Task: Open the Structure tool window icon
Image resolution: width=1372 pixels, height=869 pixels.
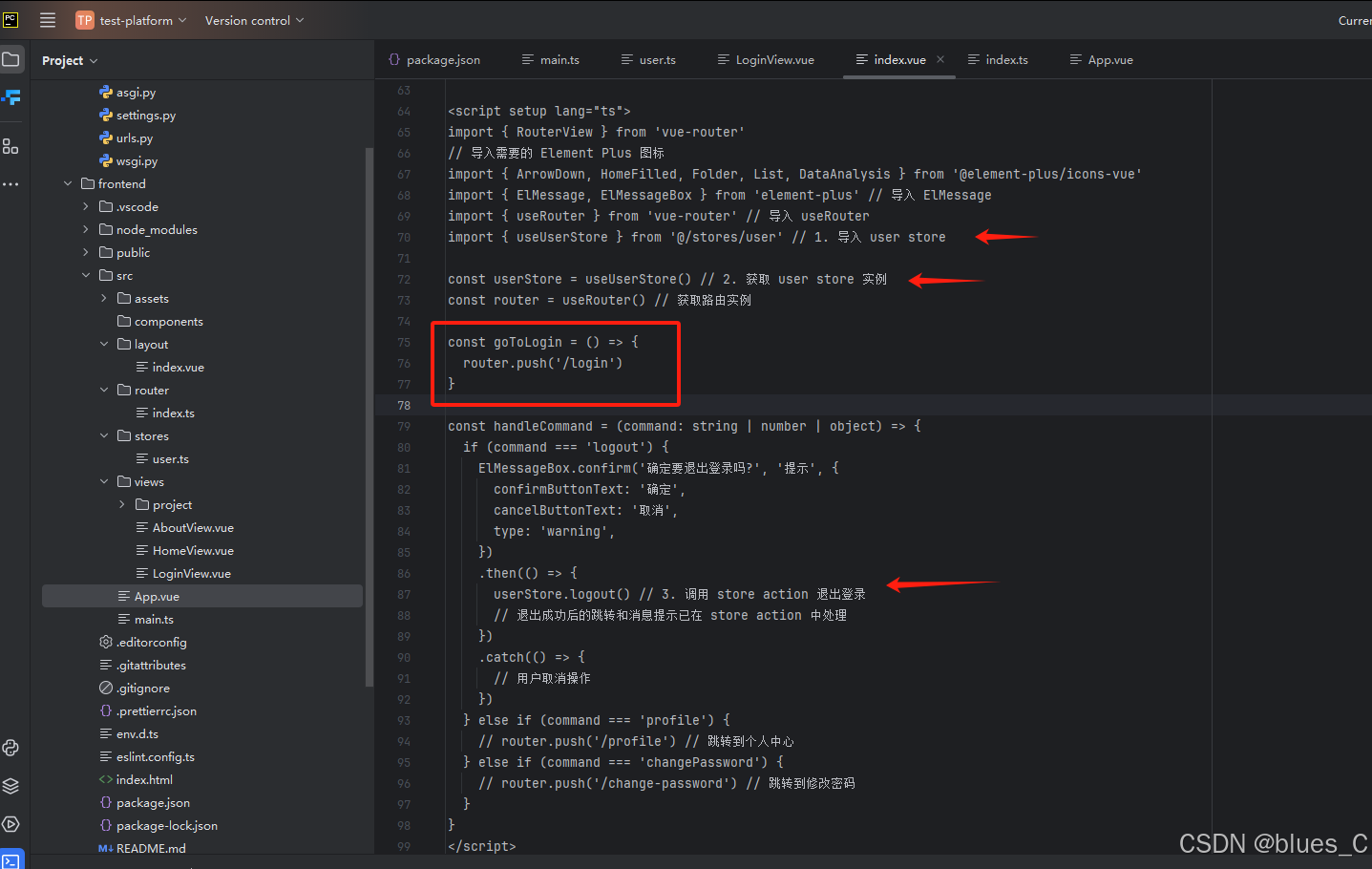Action: tap(11, 146)
